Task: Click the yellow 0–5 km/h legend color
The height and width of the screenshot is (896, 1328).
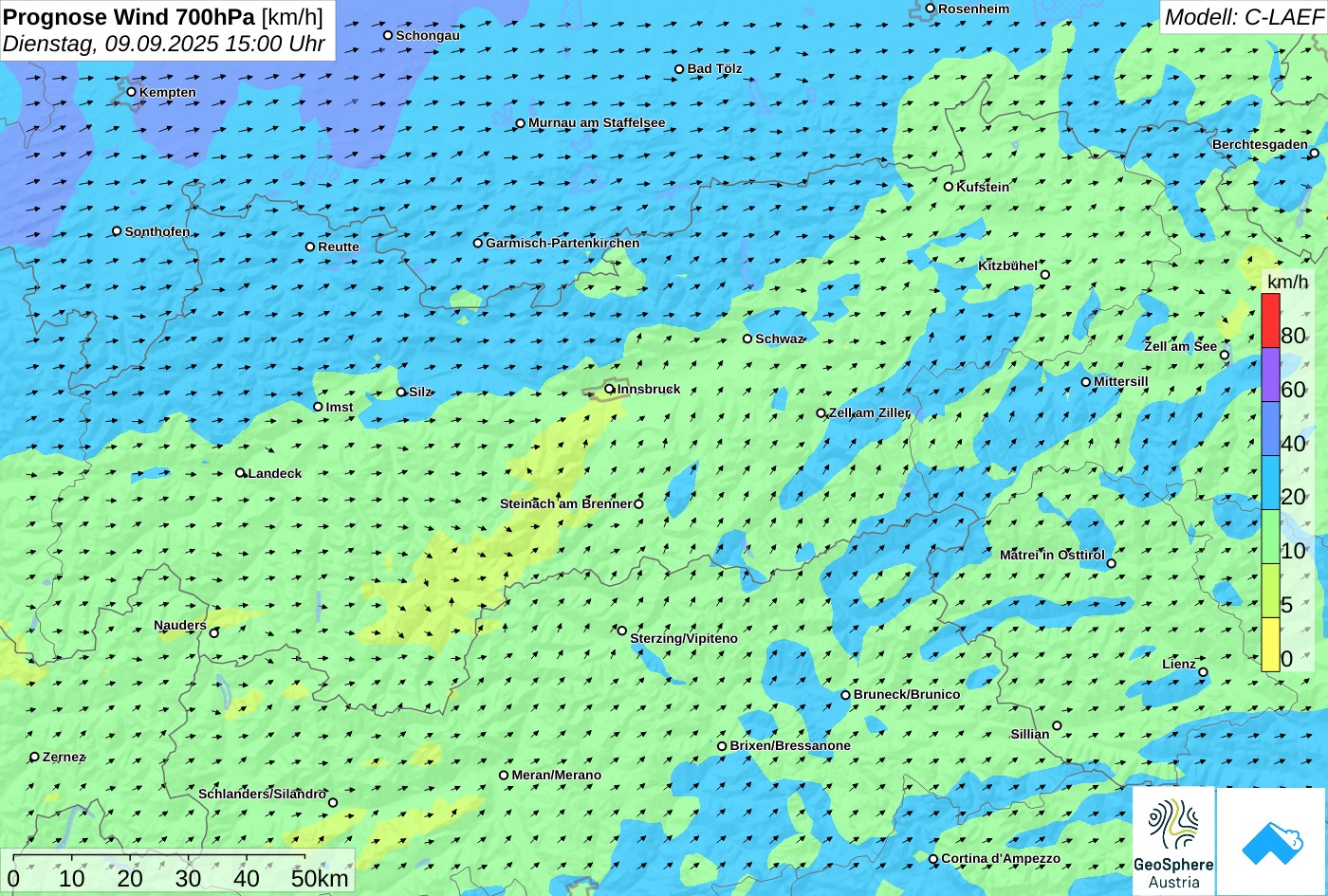Action: click(1270, 645)
